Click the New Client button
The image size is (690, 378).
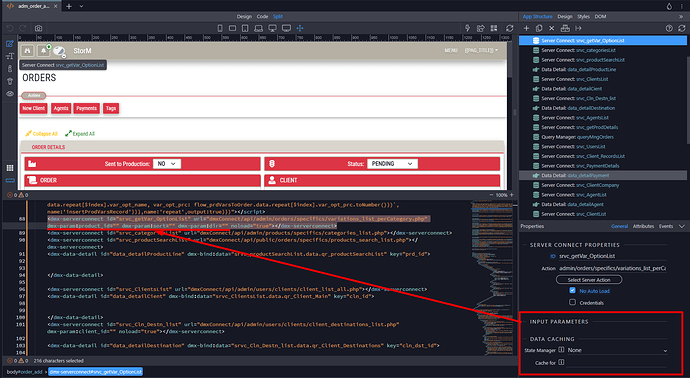pos(33,108)
